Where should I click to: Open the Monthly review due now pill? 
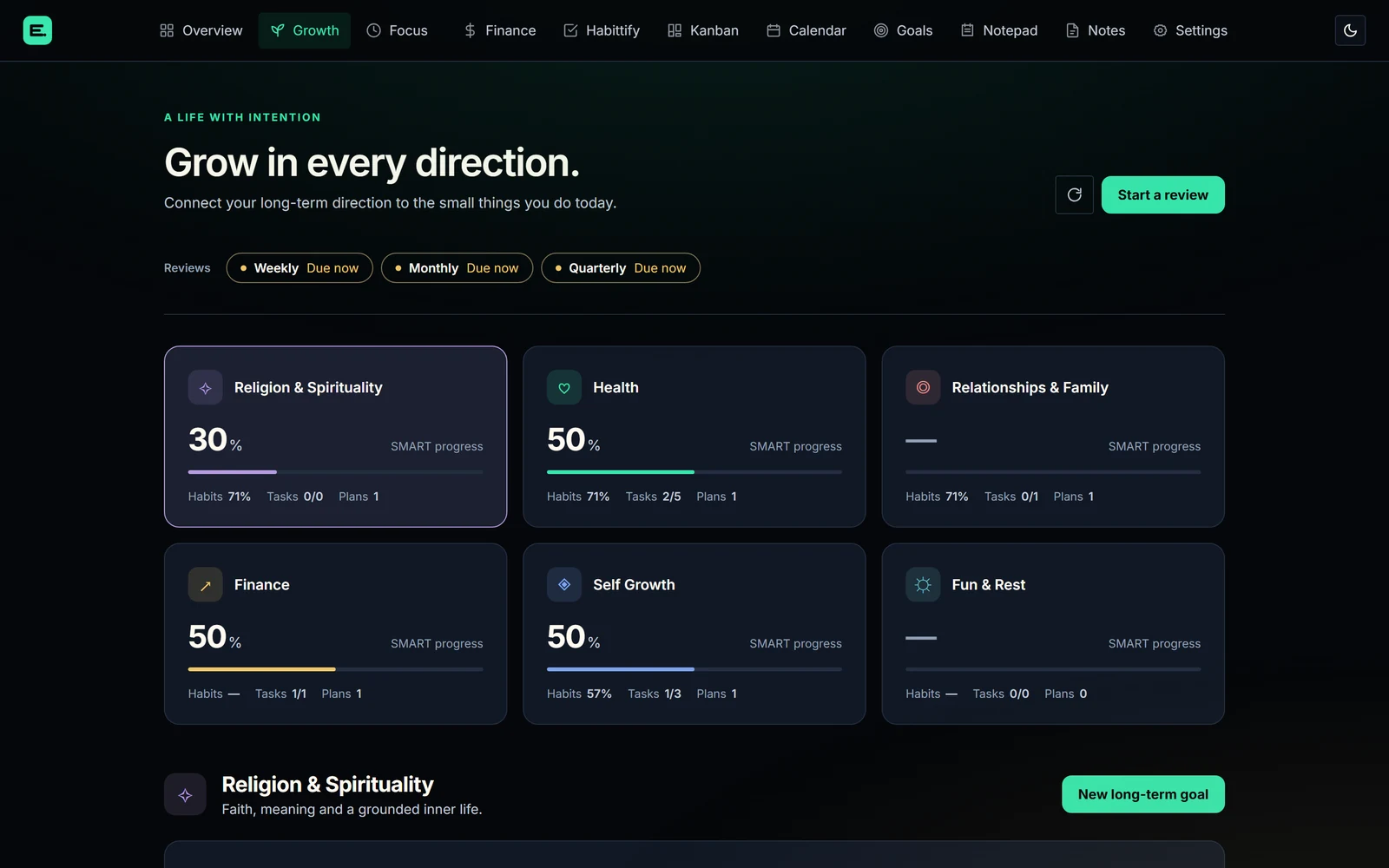click(458, 268)
